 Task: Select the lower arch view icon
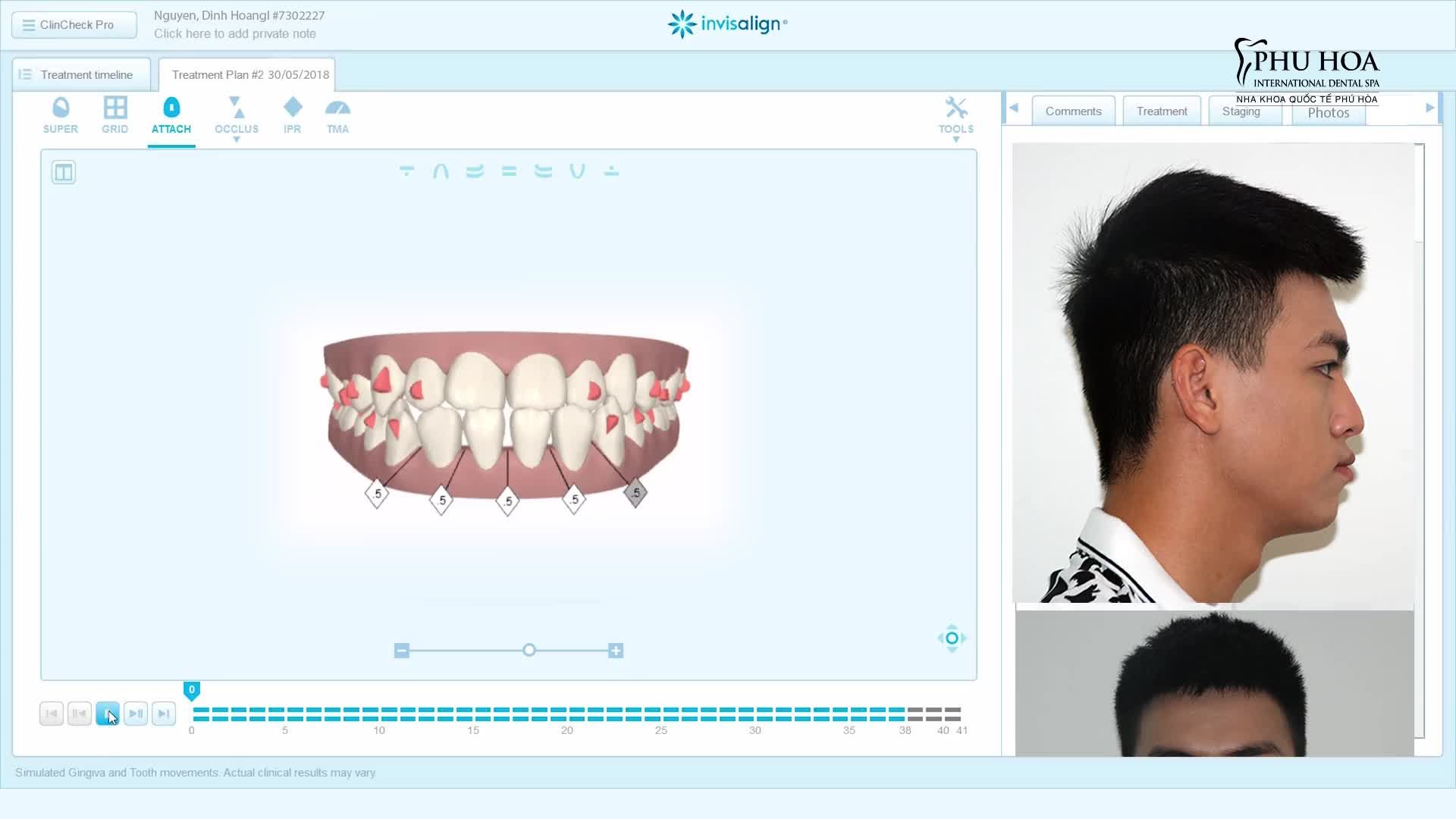click(579, 171)
